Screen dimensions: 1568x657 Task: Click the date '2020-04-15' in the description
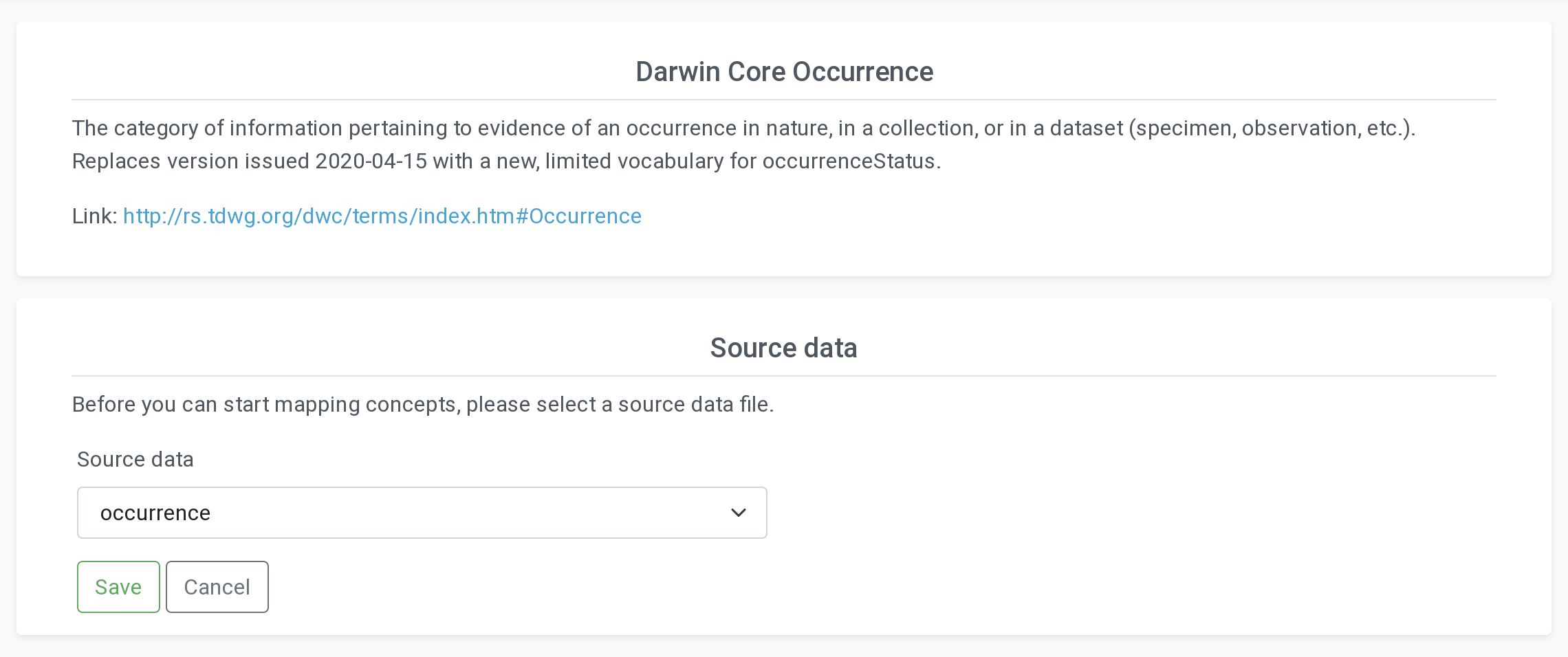point(371,162)
